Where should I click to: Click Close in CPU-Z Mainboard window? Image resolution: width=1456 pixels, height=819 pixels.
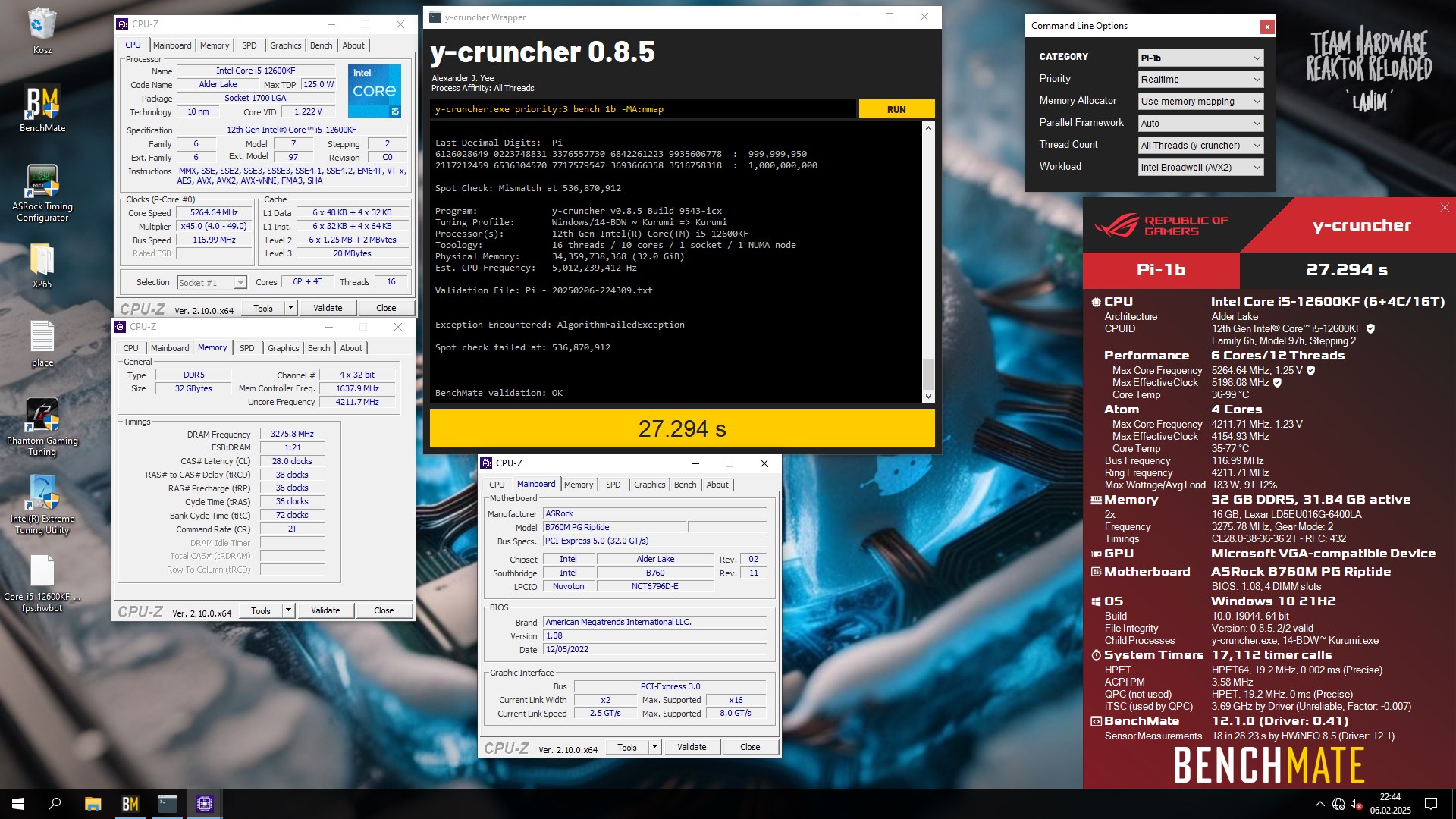pos(750,747)
